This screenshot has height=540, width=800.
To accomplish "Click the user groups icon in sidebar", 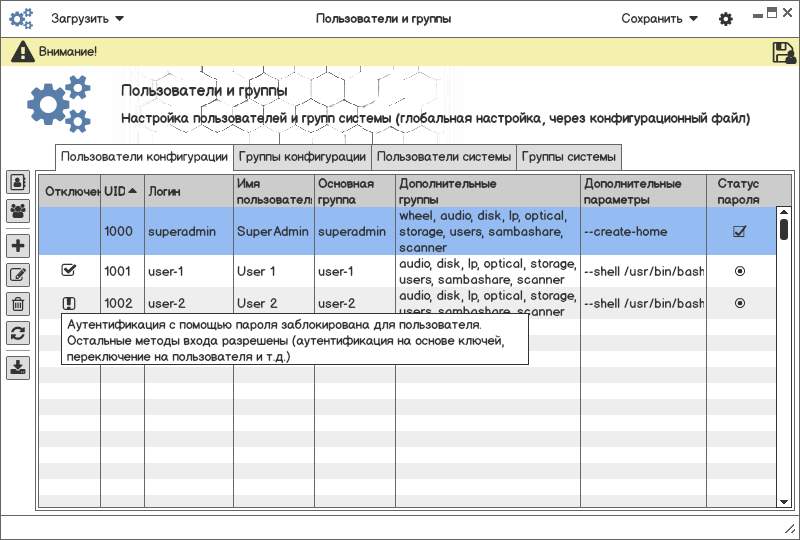I will (18, 211).
